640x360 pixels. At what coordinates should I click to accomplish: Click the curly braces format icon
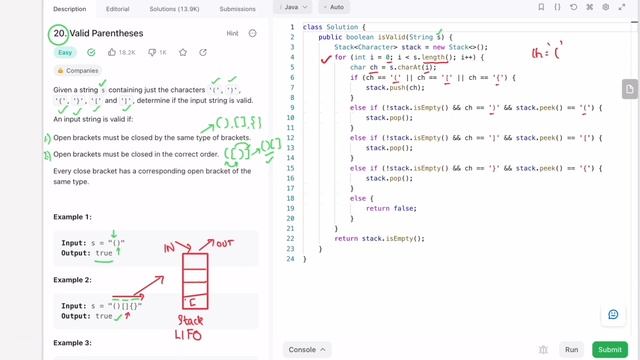[x=557, y=7]
